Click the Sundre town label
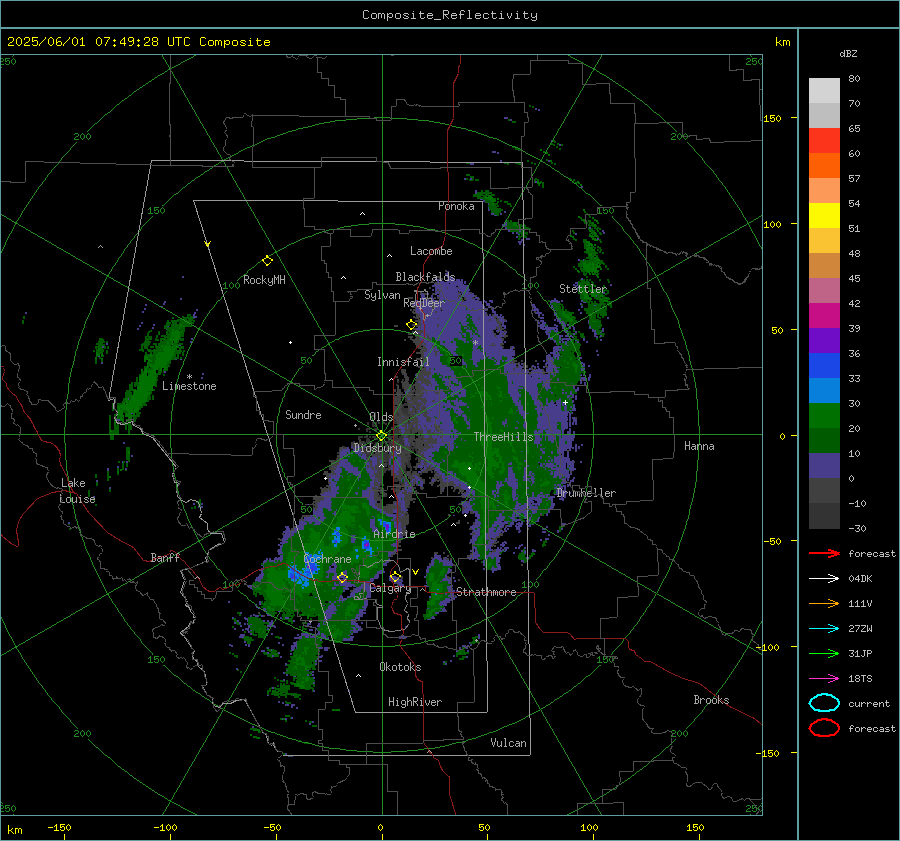Viewport: 900px width, 841px height. pyautogui.click(x=303, y=414)
